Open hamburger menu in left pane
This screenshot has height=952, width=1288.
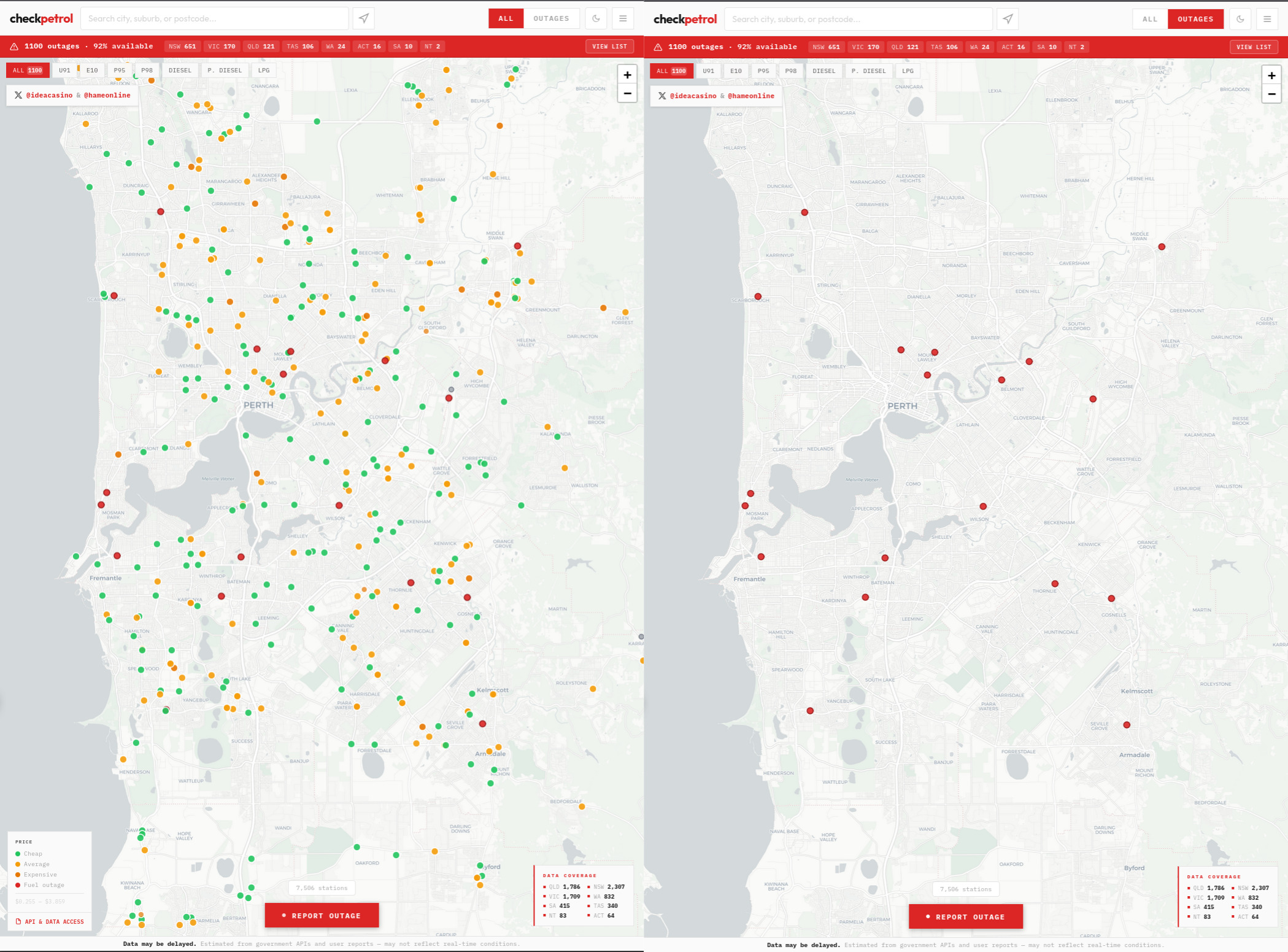click(623, 18)
